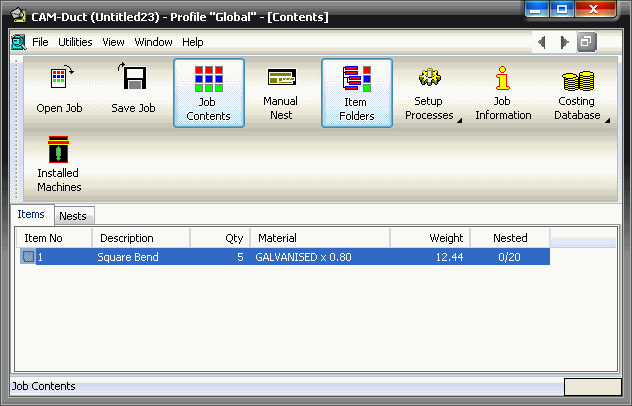Click the 0/20 nested value

(x=509, y=257)
